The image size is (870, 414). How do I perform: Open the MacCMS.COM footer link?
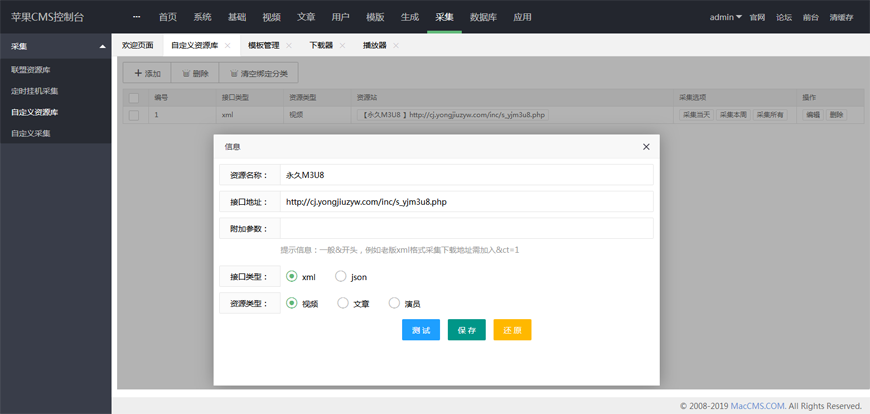757,406
